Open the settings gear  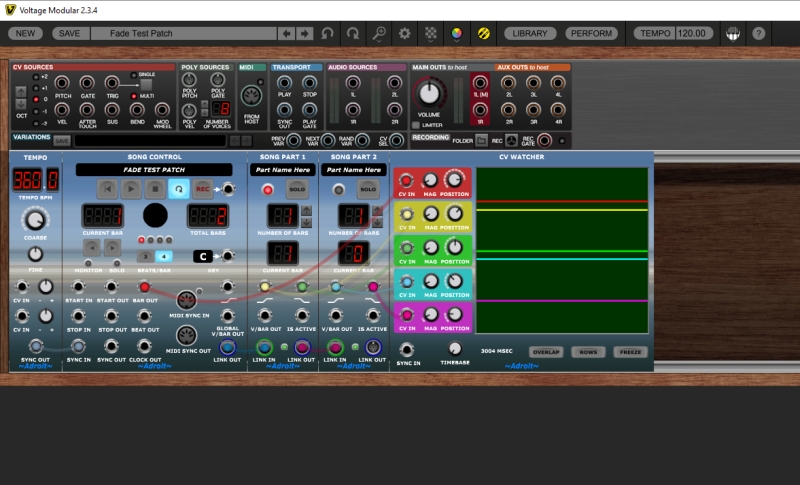[x=405, y=34]
